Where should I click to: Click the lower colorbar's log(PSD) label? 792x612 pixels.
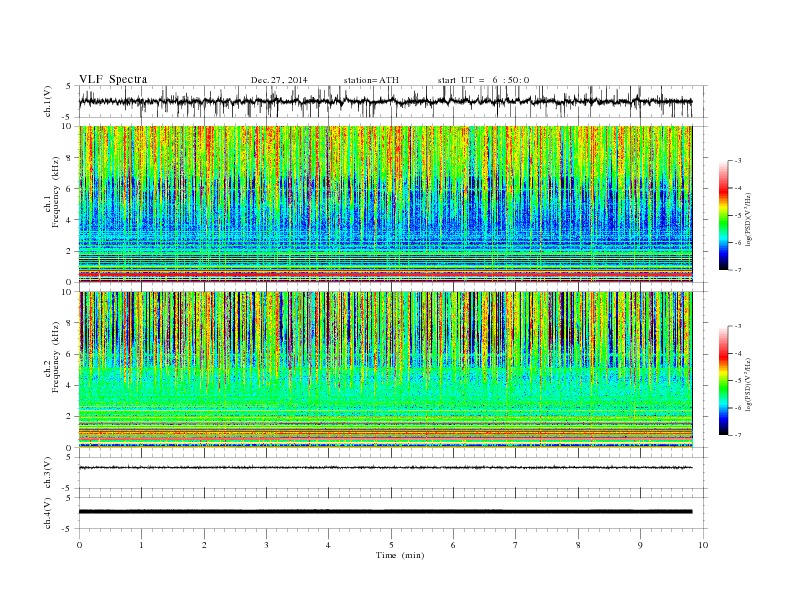click(748, 384)
